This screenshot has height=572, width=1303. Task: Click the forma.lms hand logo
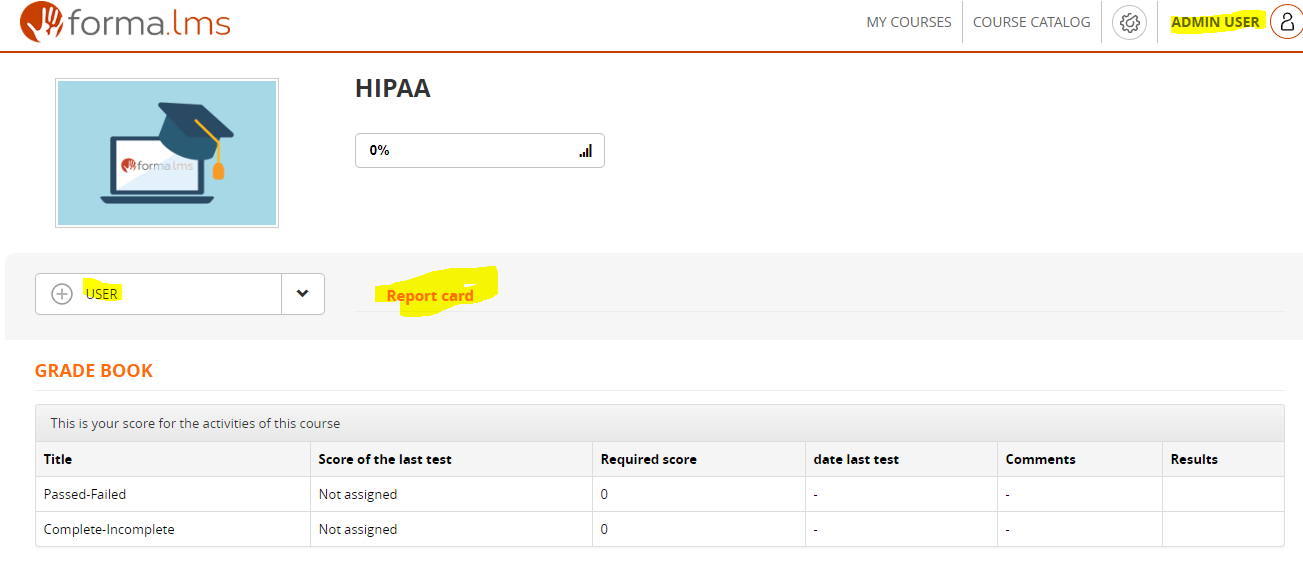[x=41, y=22]
